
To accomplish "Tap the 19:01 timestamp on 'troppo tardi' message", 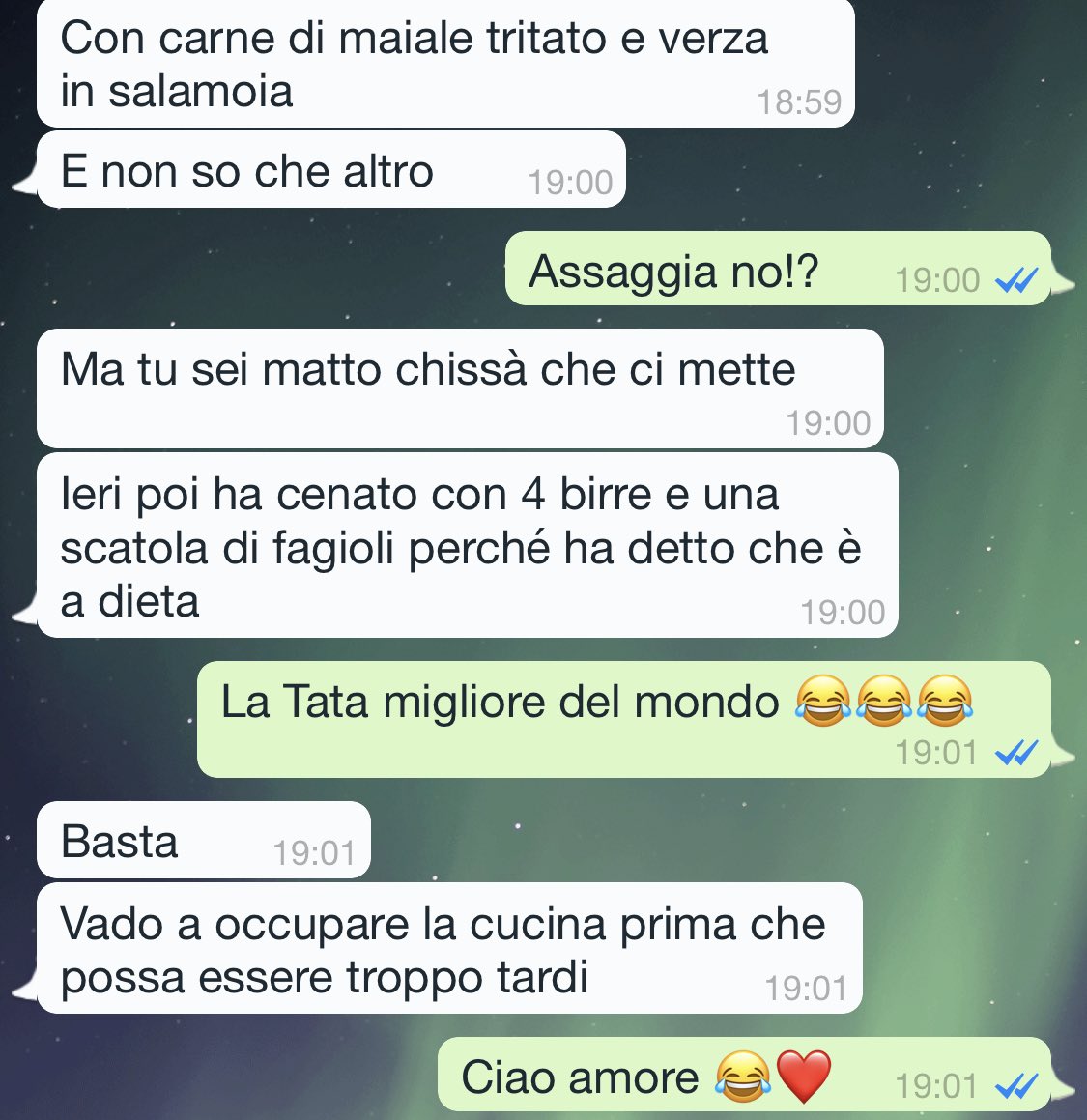I will pos(806,989).
